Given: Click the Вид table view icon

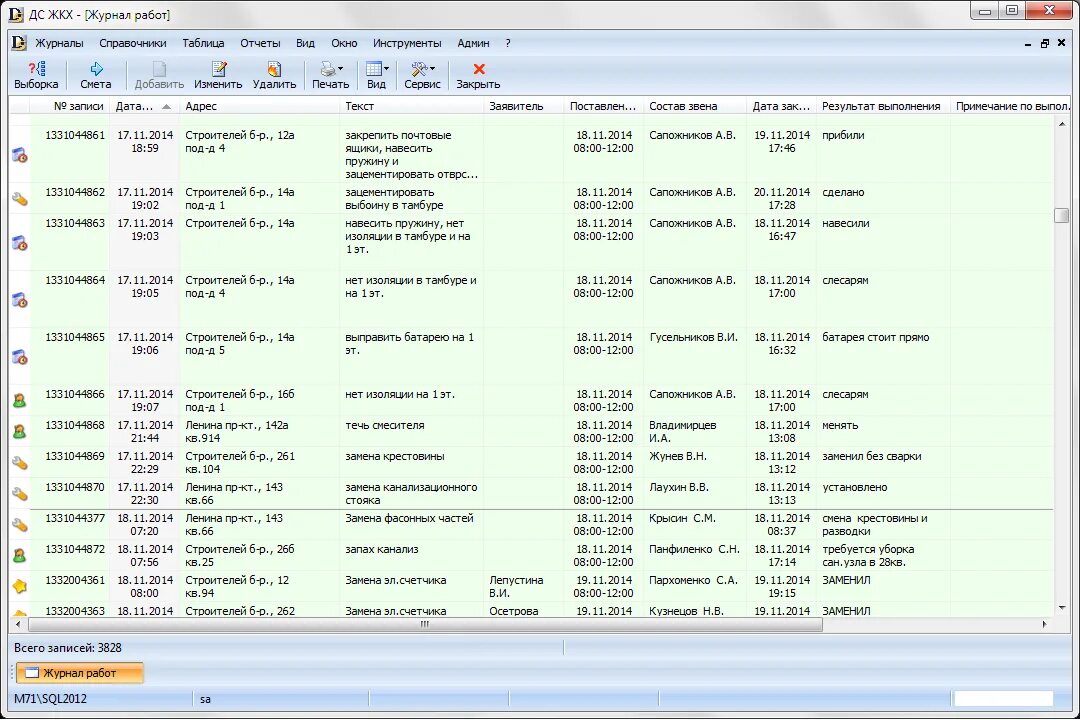Looking at the screenshot, I should (373, 69).
